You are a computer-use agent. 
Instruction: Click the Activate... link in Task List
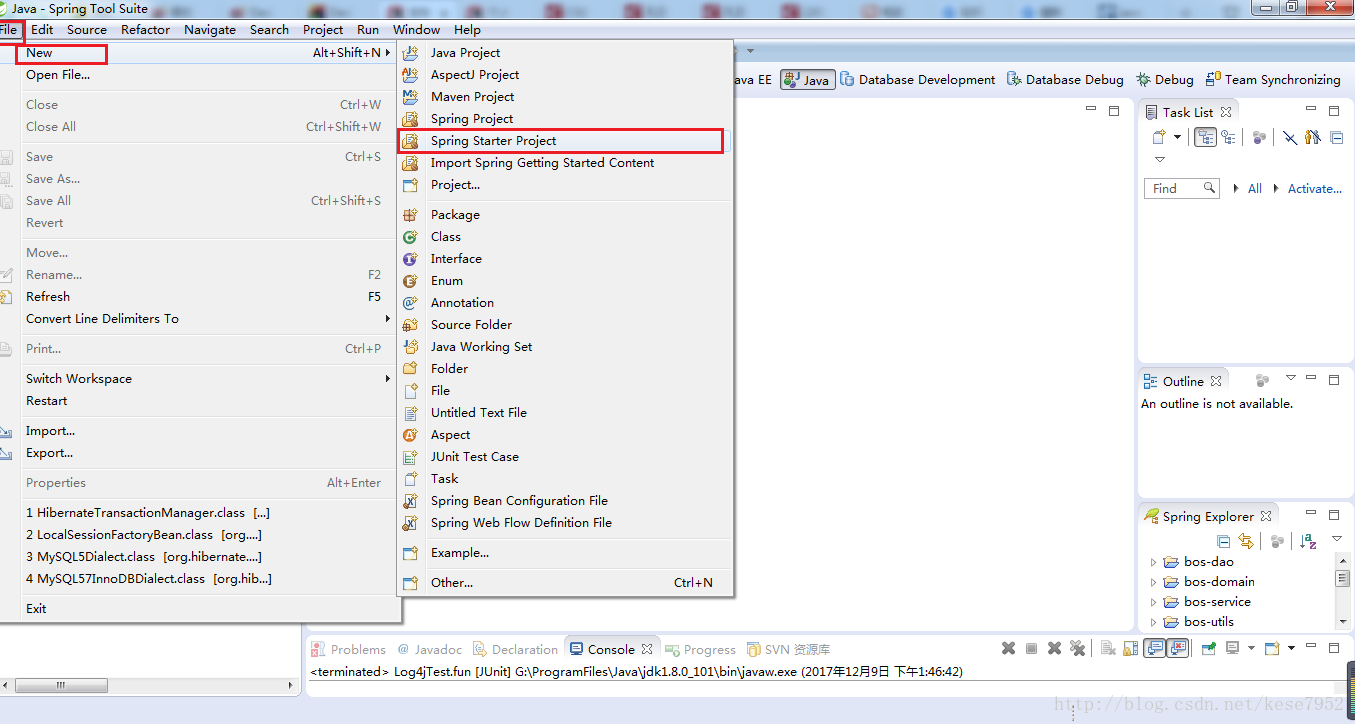1315,188
